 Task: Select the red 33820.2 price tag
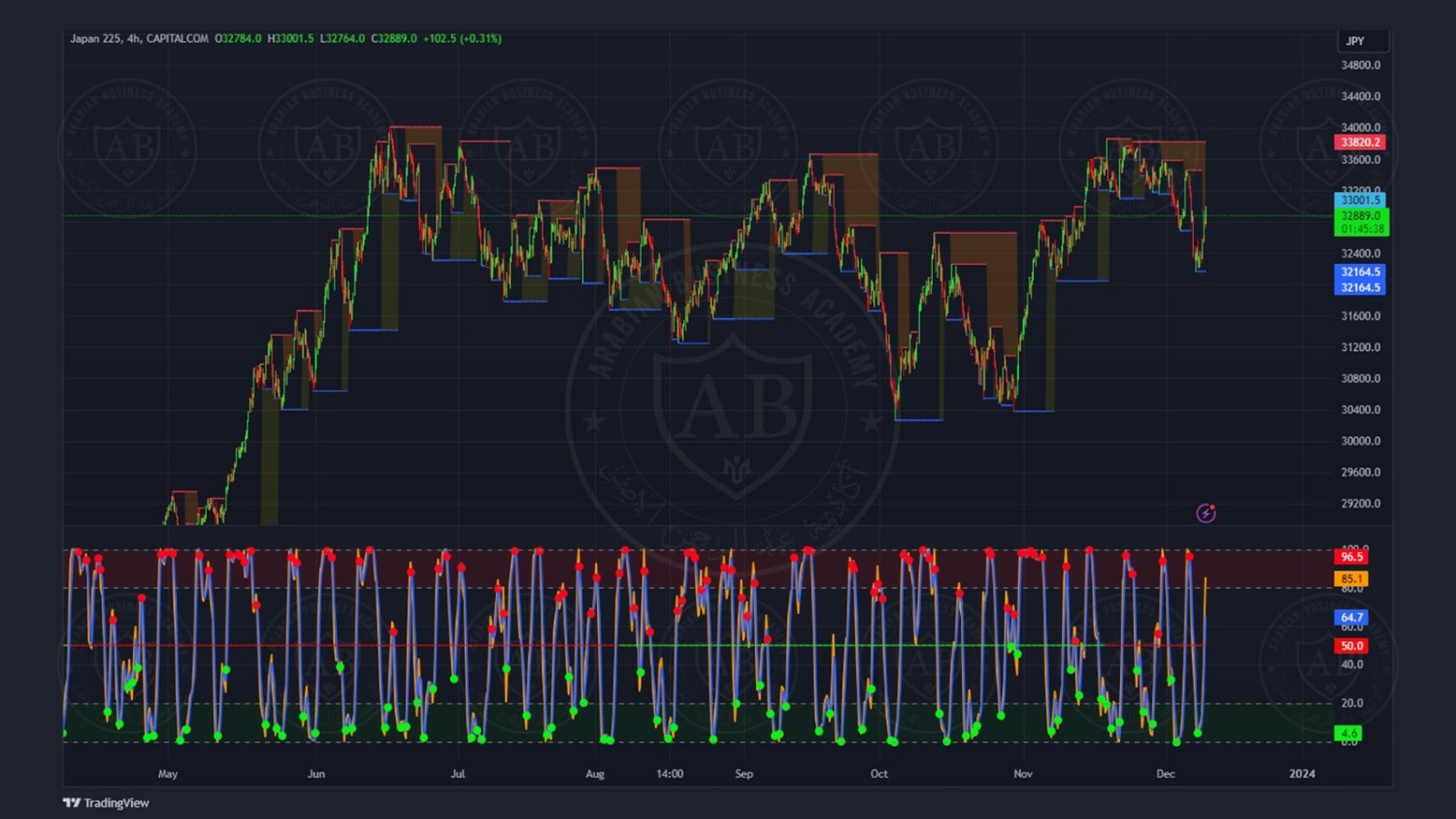[1360, 143]
